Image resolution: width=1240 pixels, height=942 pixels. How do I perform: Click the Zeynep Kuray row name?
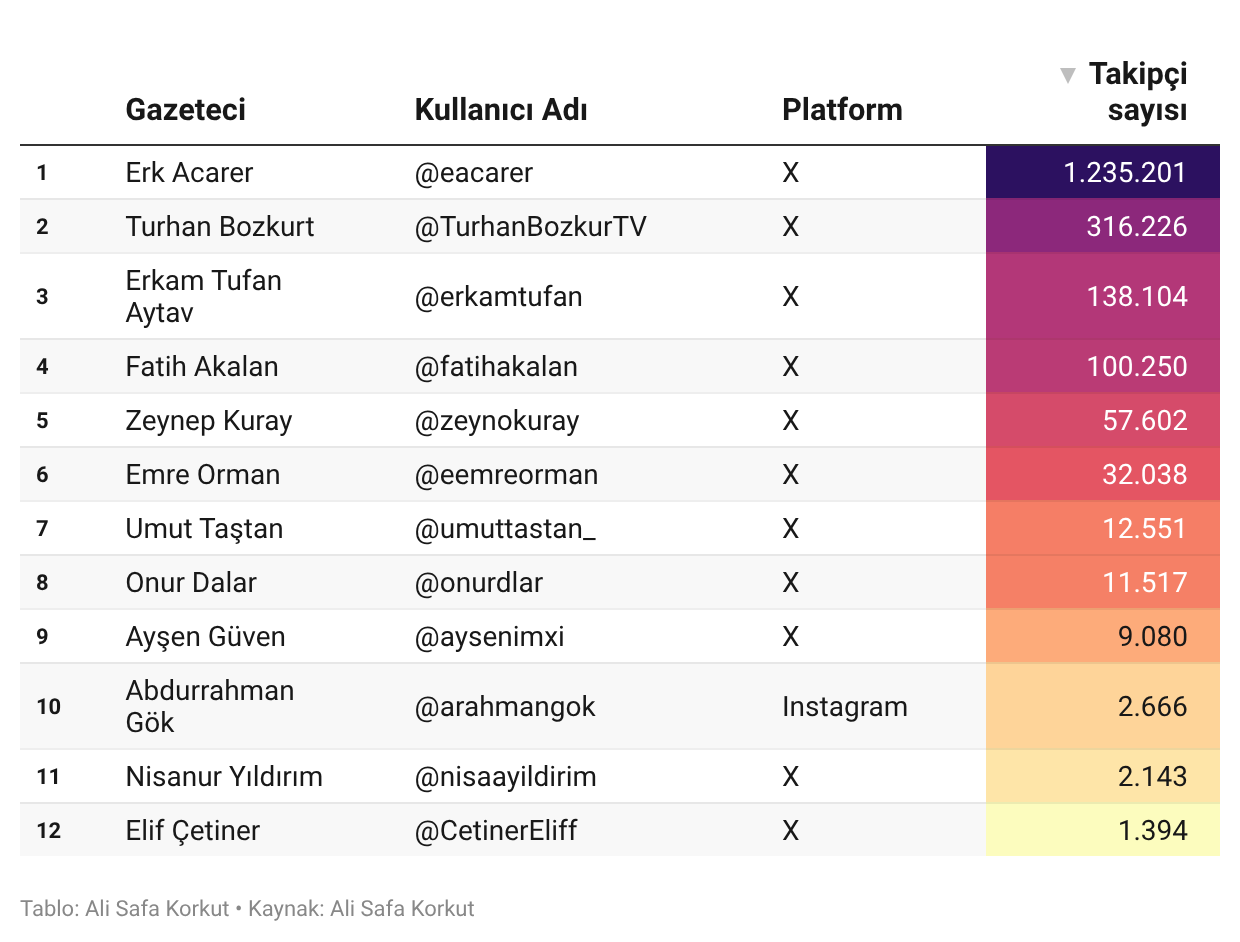209,420
